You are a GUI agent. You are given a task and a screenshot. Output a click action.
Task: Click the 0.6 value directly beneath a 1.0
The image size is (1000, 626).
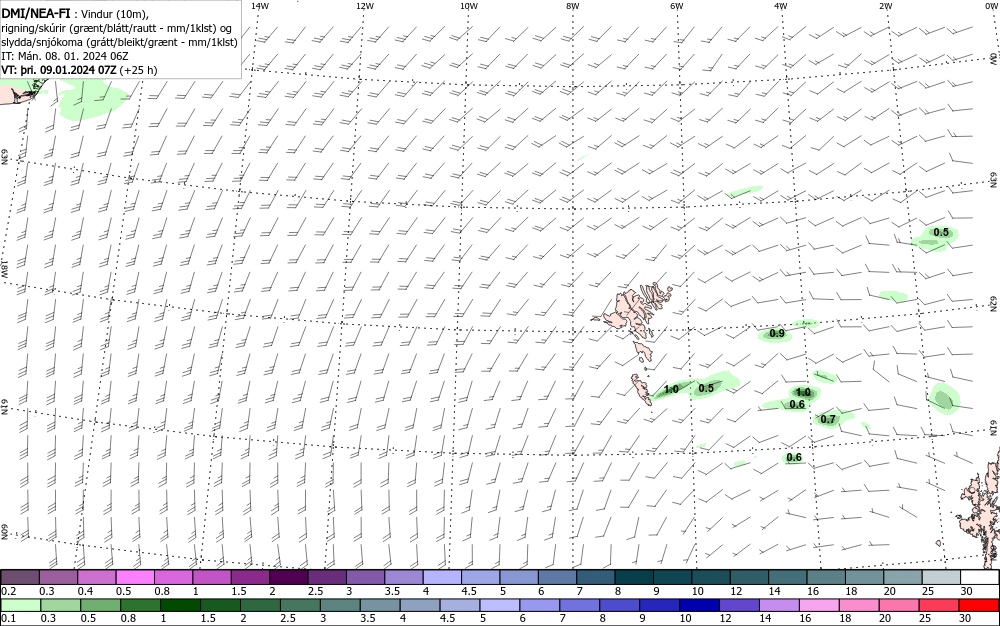click(797, 404)
